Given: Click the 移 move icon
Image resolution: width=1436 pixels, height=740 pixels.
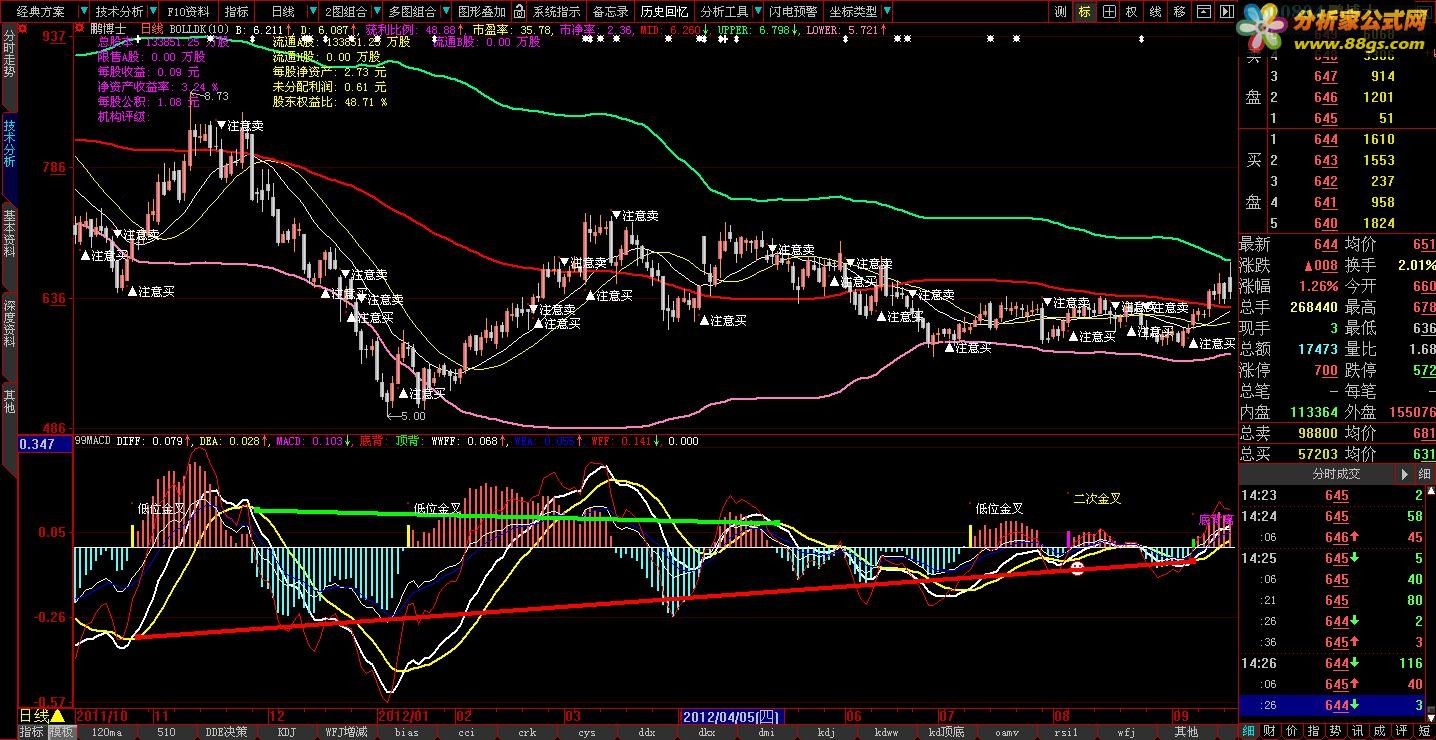Looking at the screenshot, I should (x=1179, y=12).
